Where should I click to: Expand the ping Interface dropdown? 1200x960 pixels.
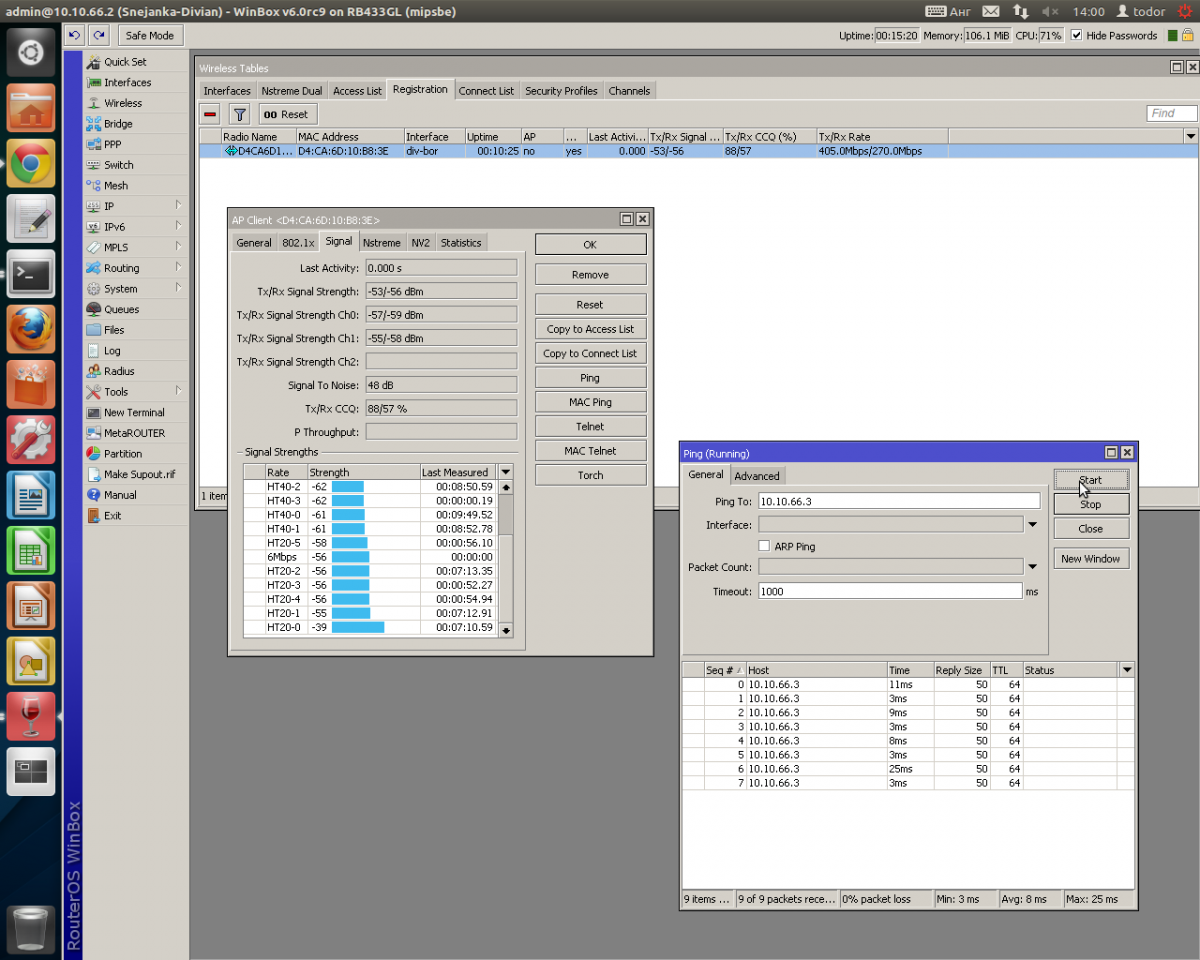(1032, 524)
